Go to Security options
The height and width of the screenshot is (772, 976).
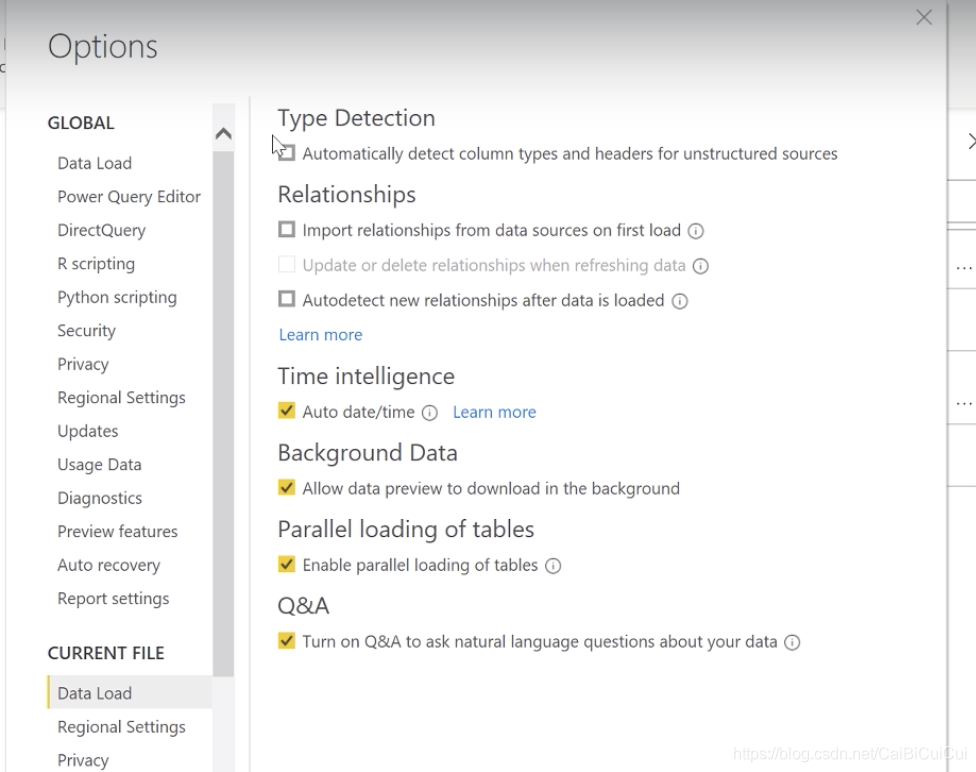coord(87,331)
